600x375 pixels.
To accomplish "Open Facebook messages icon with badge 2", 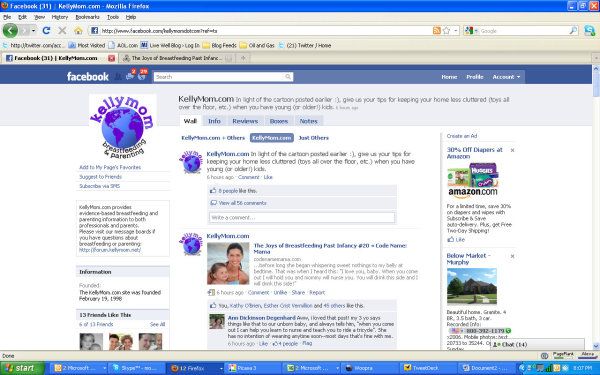I will tap(130, 76).
